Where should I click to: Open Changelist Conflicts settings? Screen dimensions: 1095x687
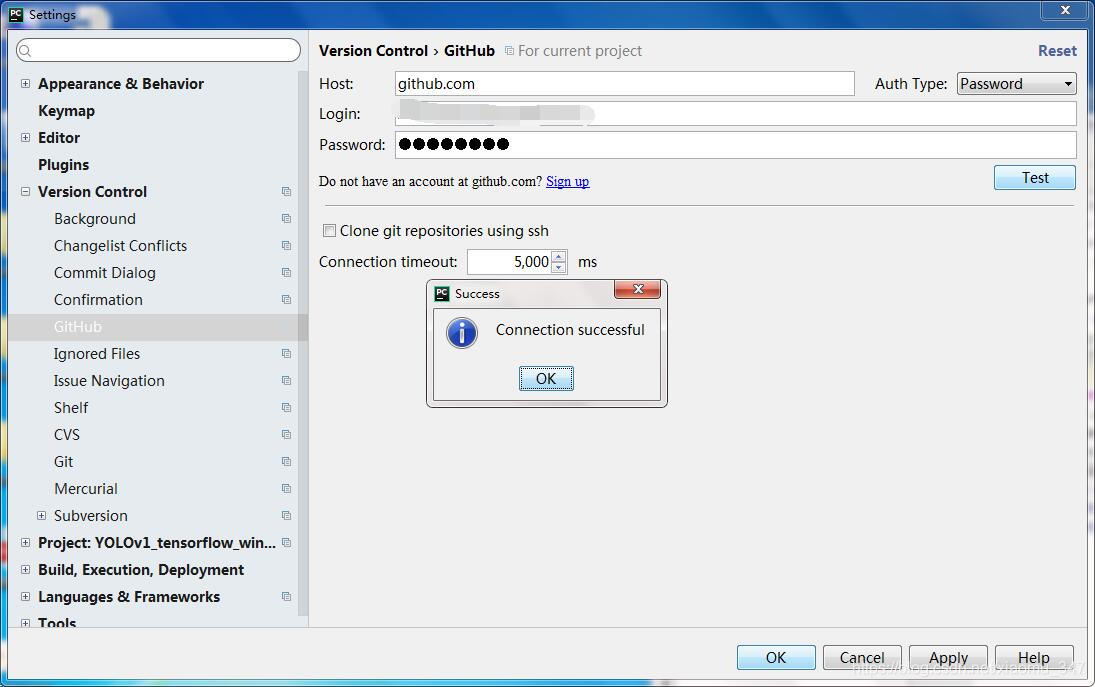[x=120, y=246]
